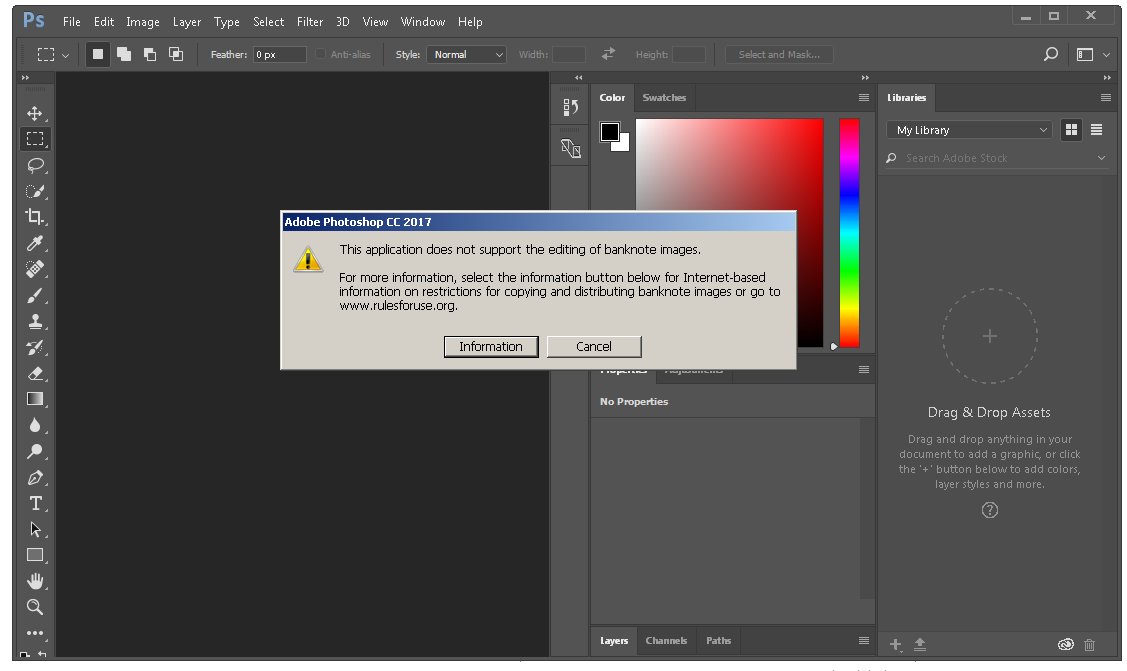Open the My Library dropdown
Image resolution: width=1127 pixels, height=671 pixels.
click(x=970, y=130)
